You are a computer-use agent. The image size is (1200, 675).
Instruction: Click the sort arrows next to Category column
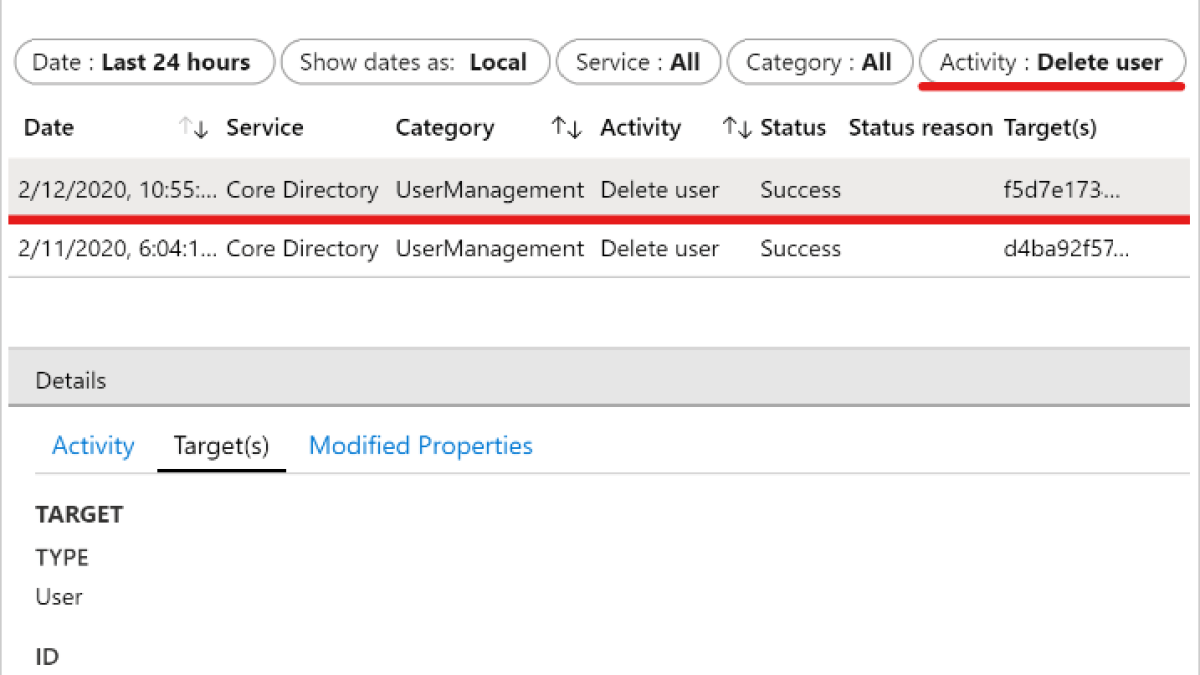566,128
